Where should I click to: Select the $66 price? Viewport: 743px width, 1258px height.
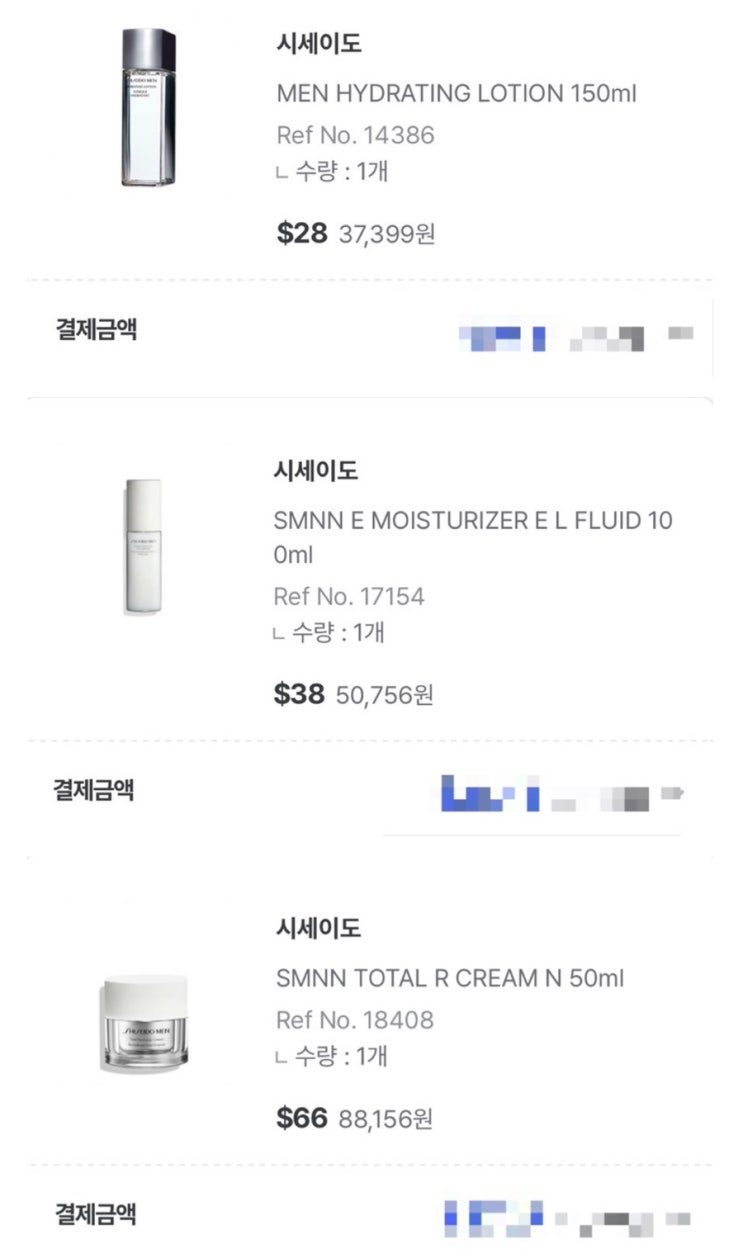pyautogui.click(x=301, y=1118)
